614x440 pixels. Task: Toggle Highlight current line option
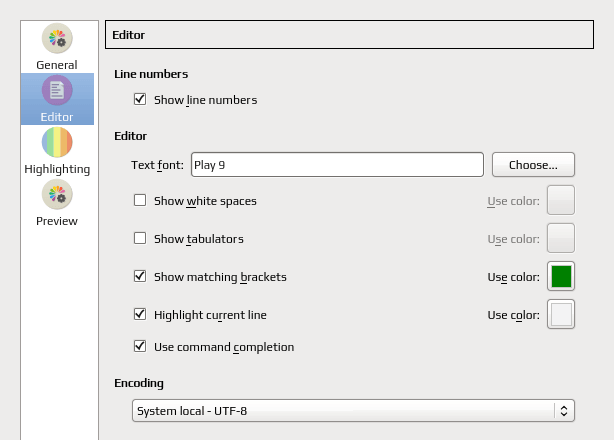point(140,314)
